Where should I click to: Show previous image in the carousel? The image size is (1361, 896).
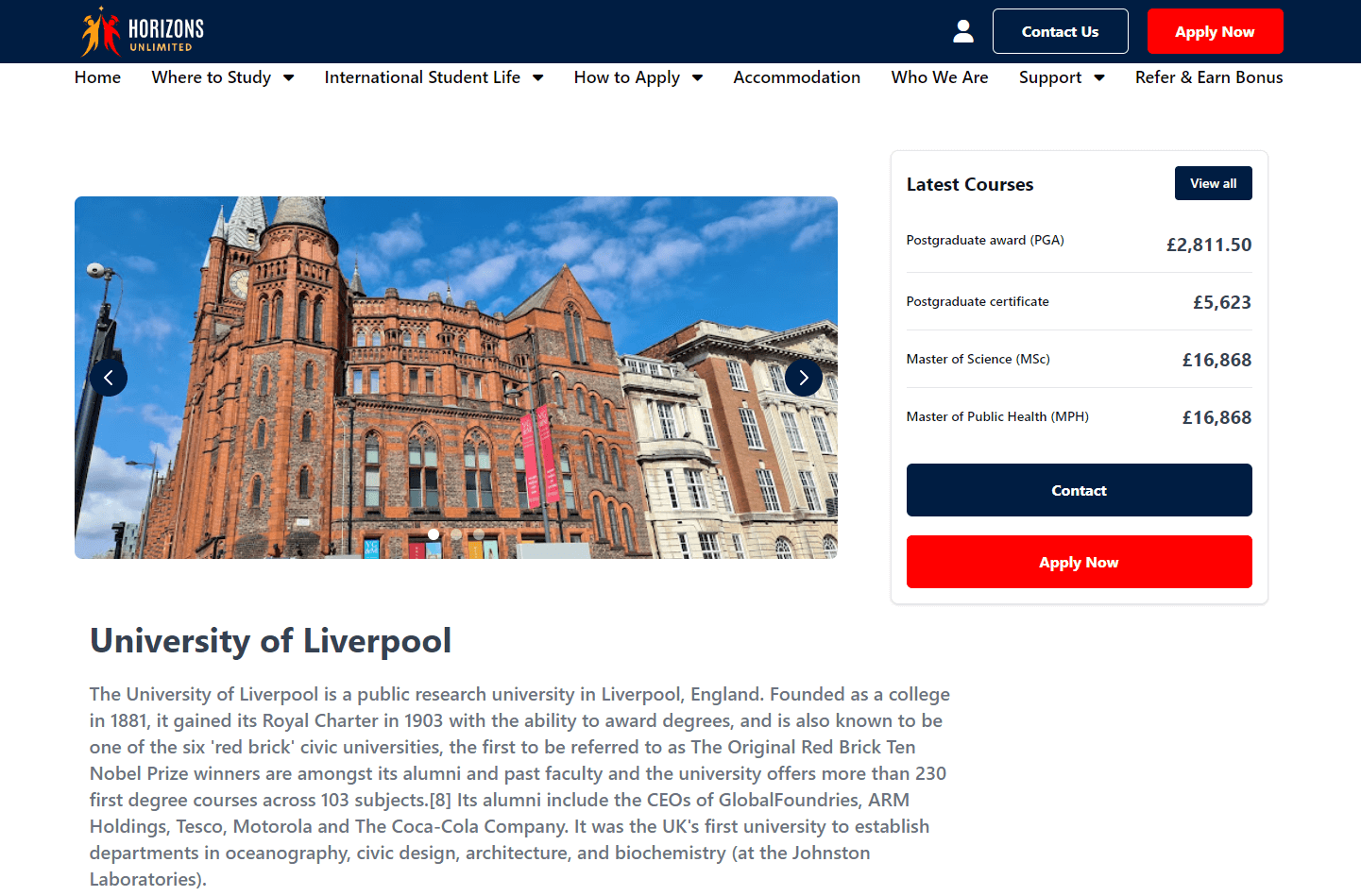coord(109,378)
